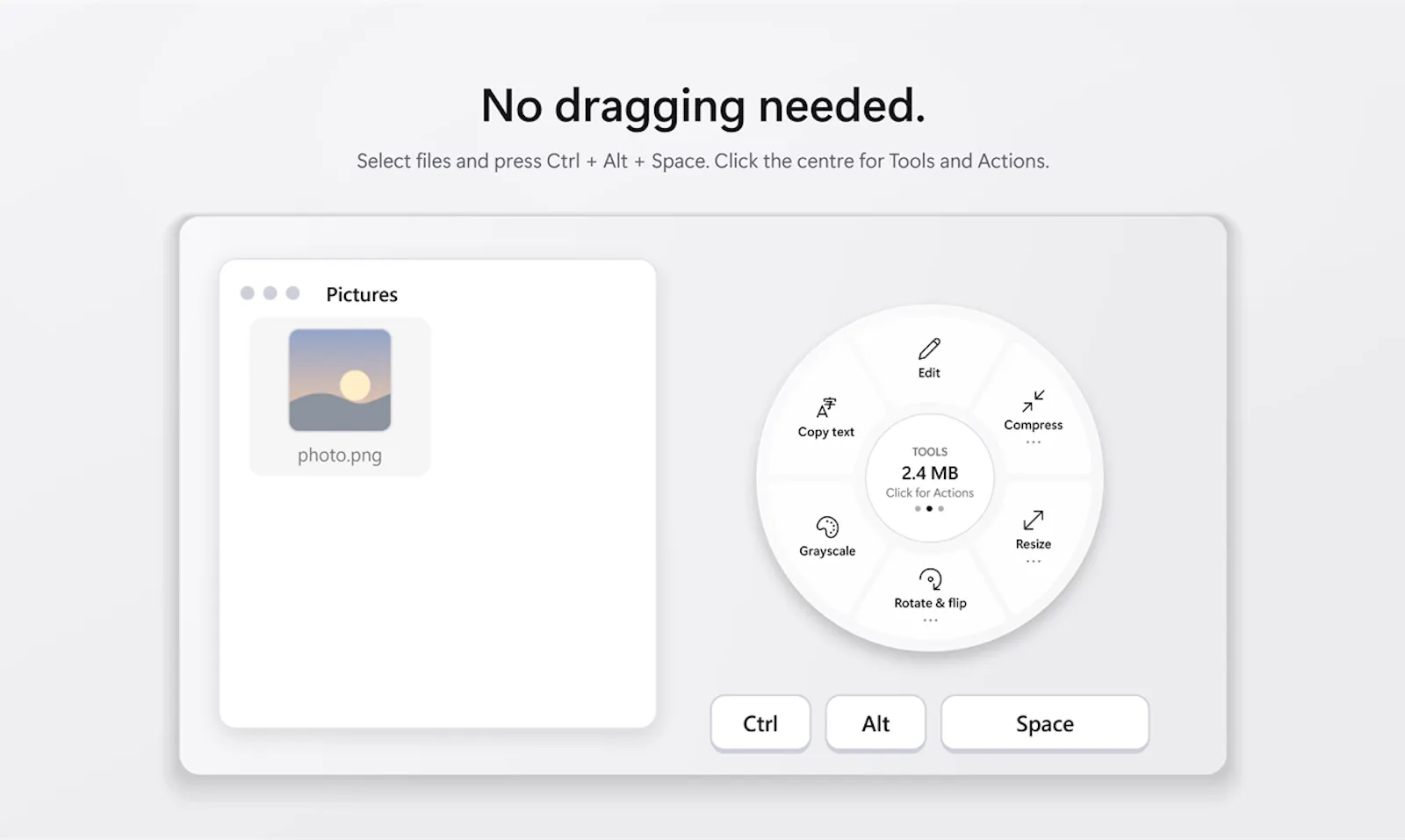Click the Pictures window title

pos(362,295)
